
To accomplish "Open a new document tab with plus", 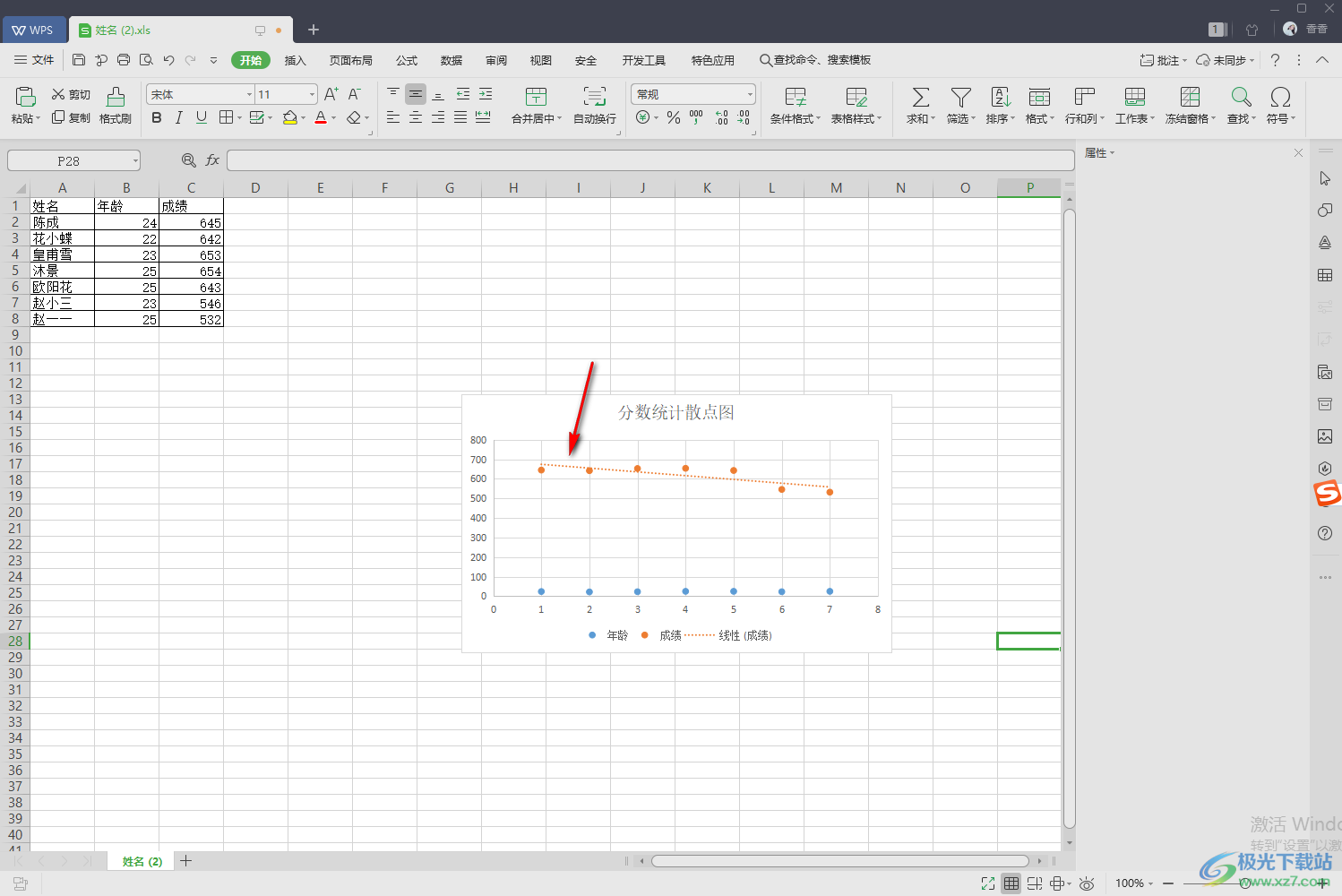I will coord(314,30).
